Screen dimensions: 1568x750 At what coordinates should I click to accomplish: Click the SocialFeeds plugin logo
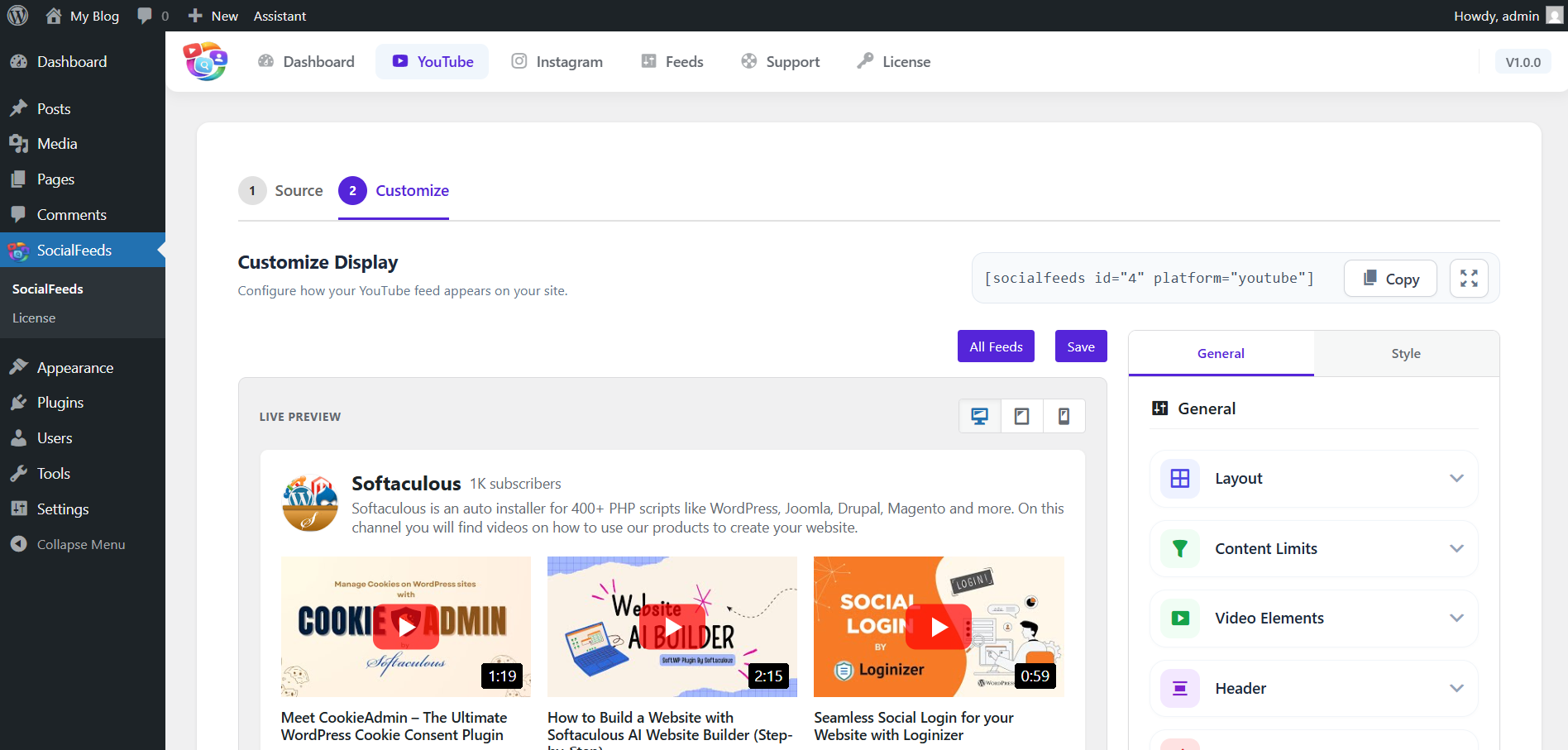(205, 61)
